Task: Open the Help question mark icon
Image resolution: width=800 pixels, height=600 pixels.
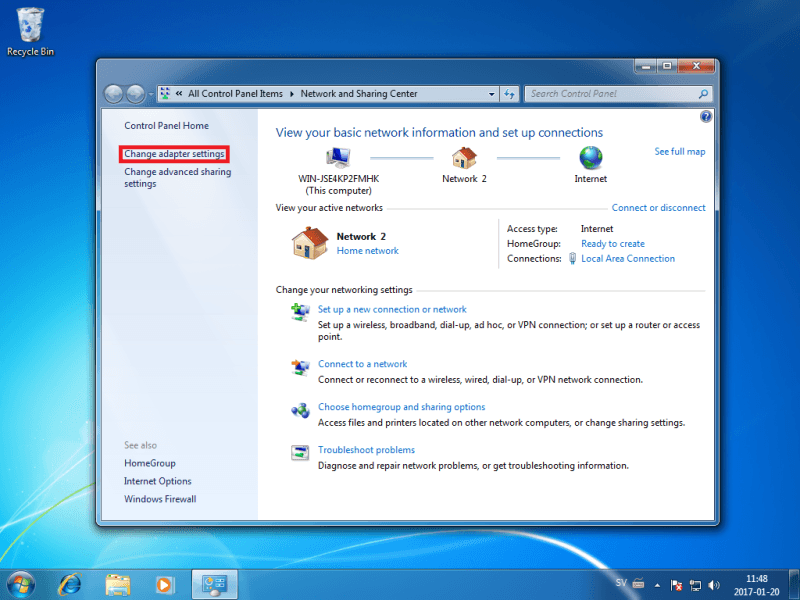Action: coord(706,116)
